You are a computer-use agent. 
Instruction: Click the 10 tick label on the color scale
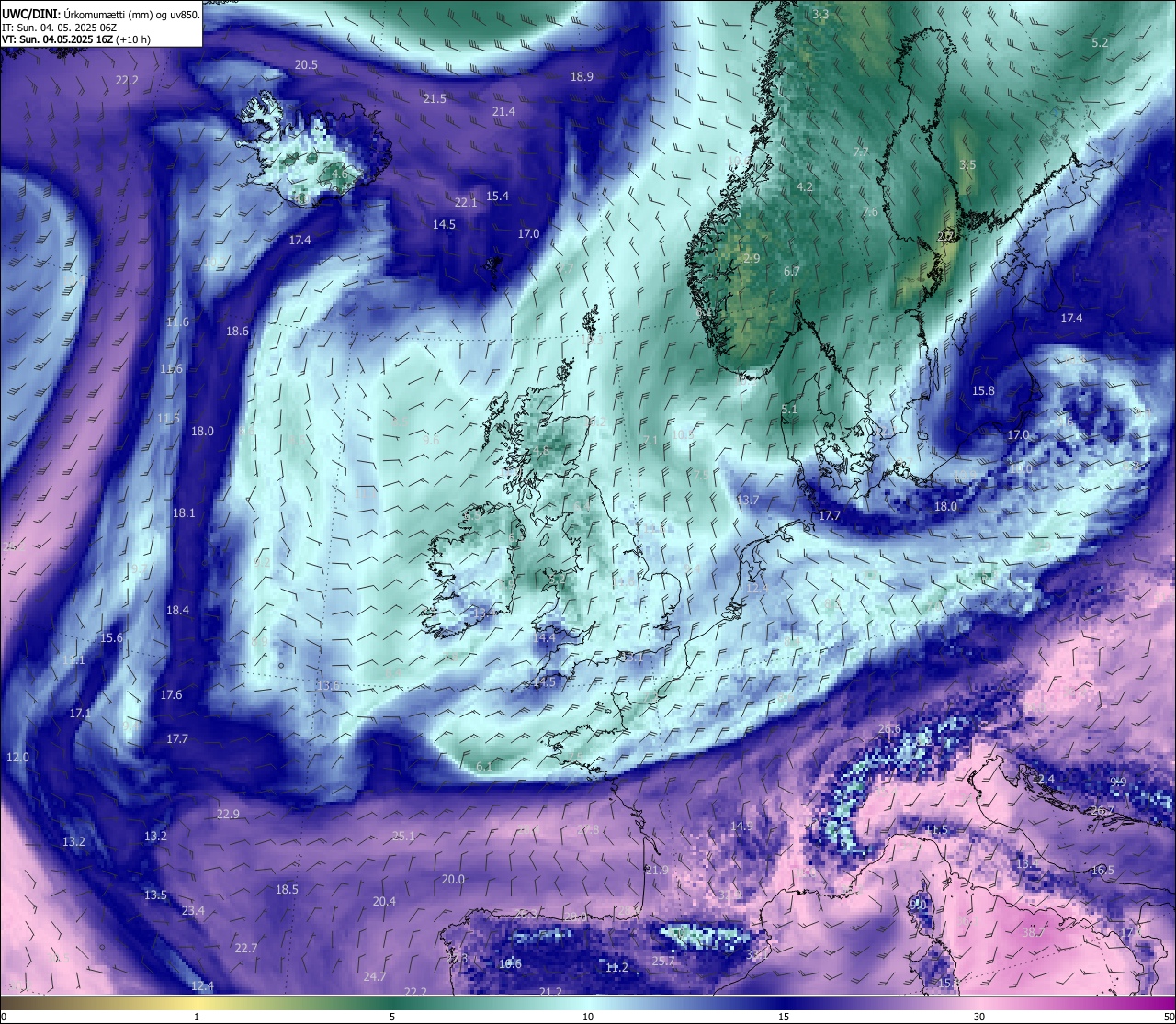point(588,1017)
